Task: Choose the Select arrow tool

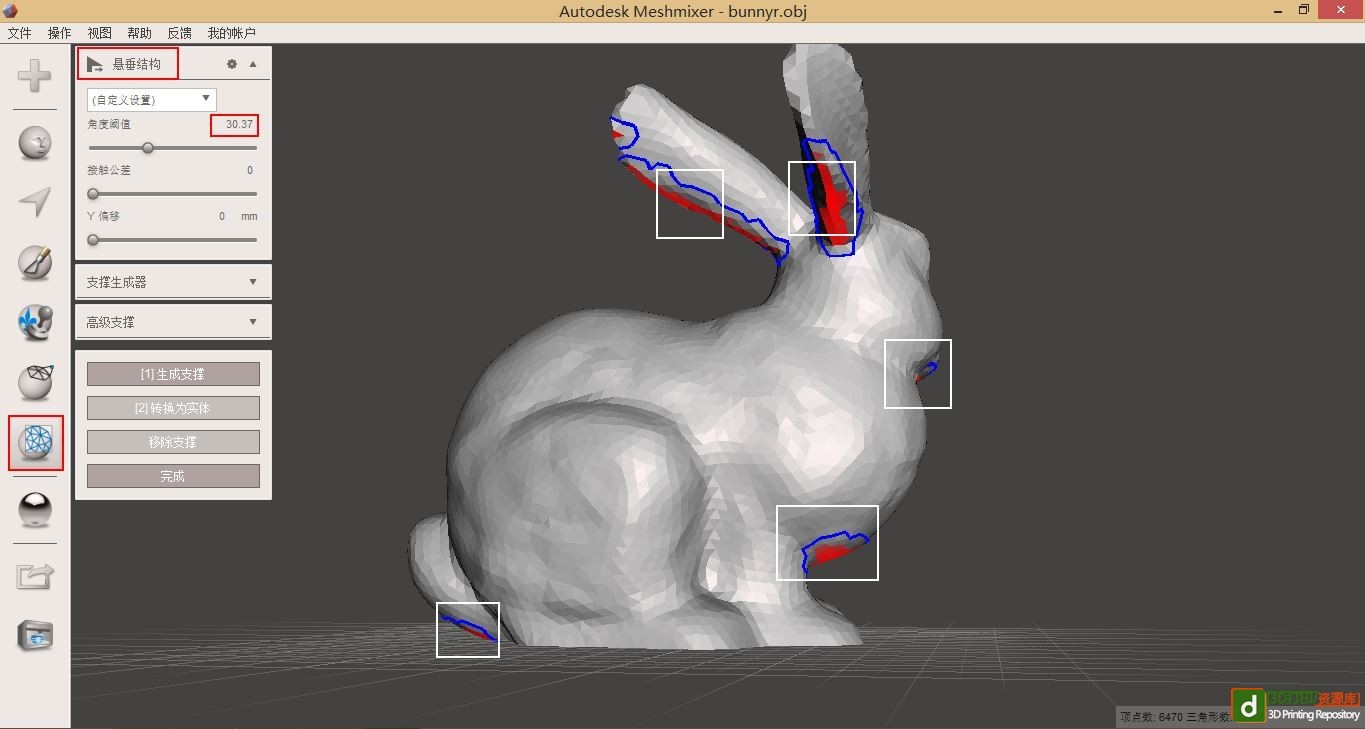Action: pos(35,201)
